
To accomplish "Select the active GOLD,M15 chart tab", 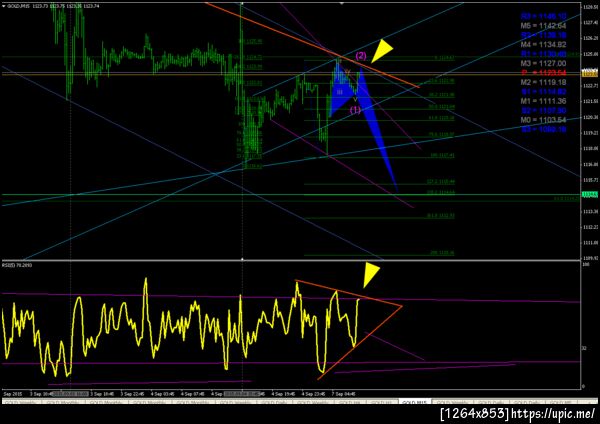I will point(415,402).
